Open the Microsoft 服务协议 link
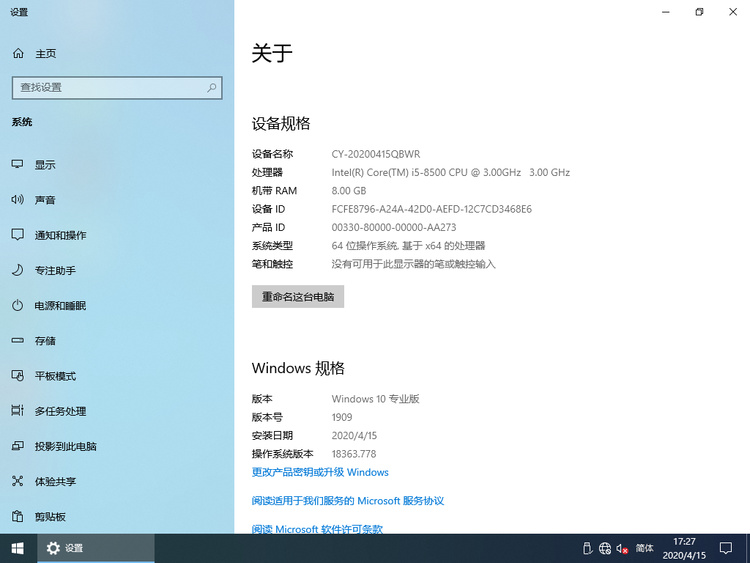Viewport: 750px width, 563px height. [347, 500]
